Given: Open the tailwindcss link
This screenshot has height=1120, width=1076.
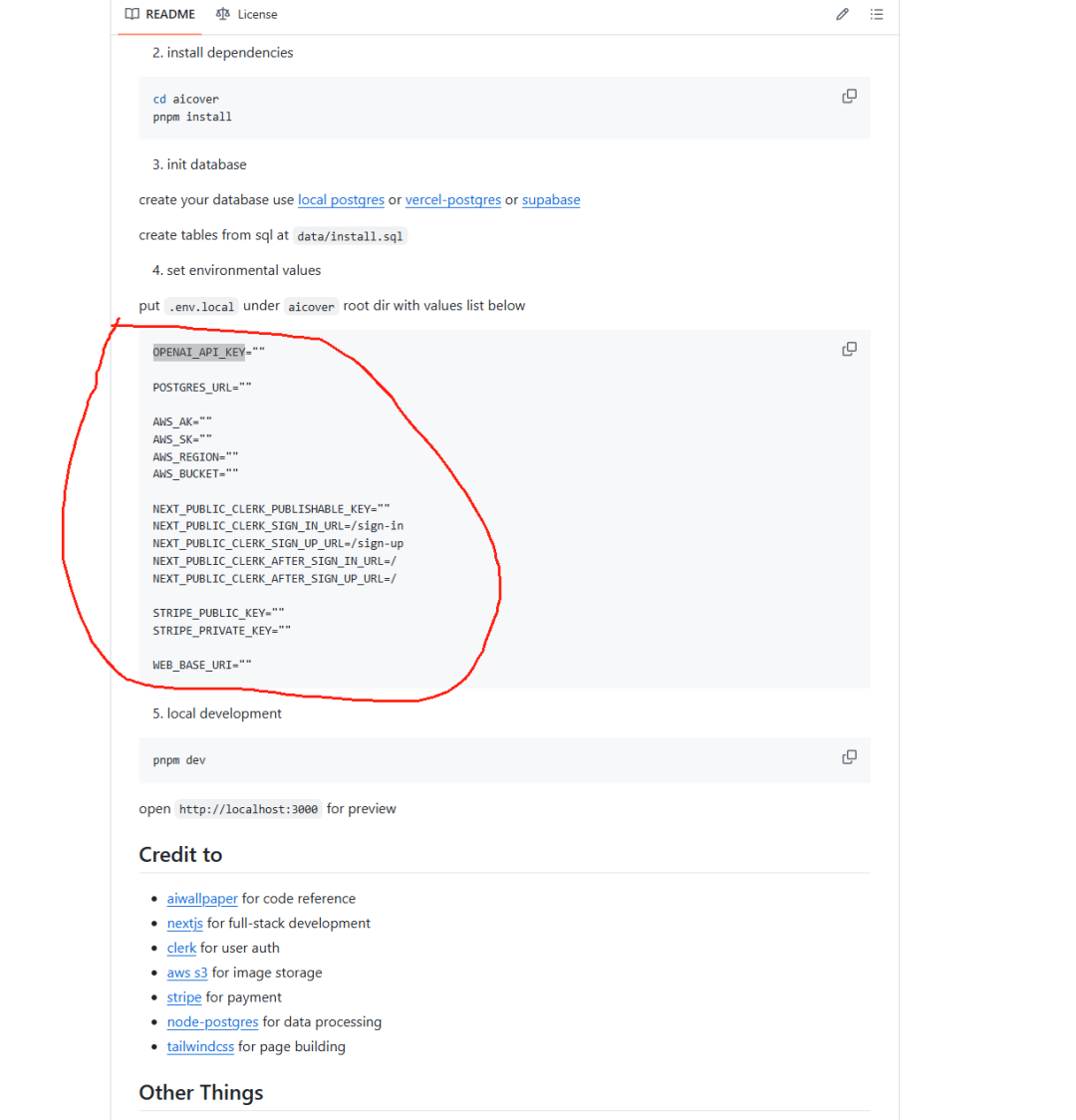Looking at the screenshot, I should [200, 1047].
